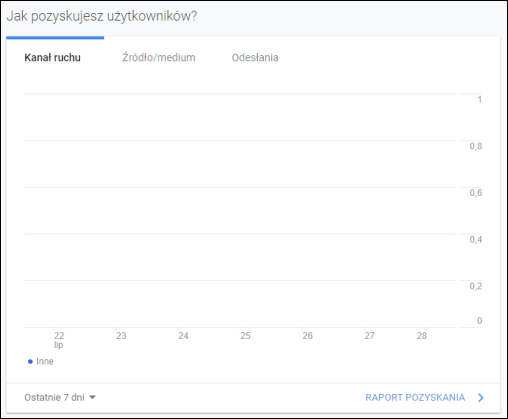
Task: Click the Jak pozyskujesz użytkowników? heading
Action: (102, 16)
